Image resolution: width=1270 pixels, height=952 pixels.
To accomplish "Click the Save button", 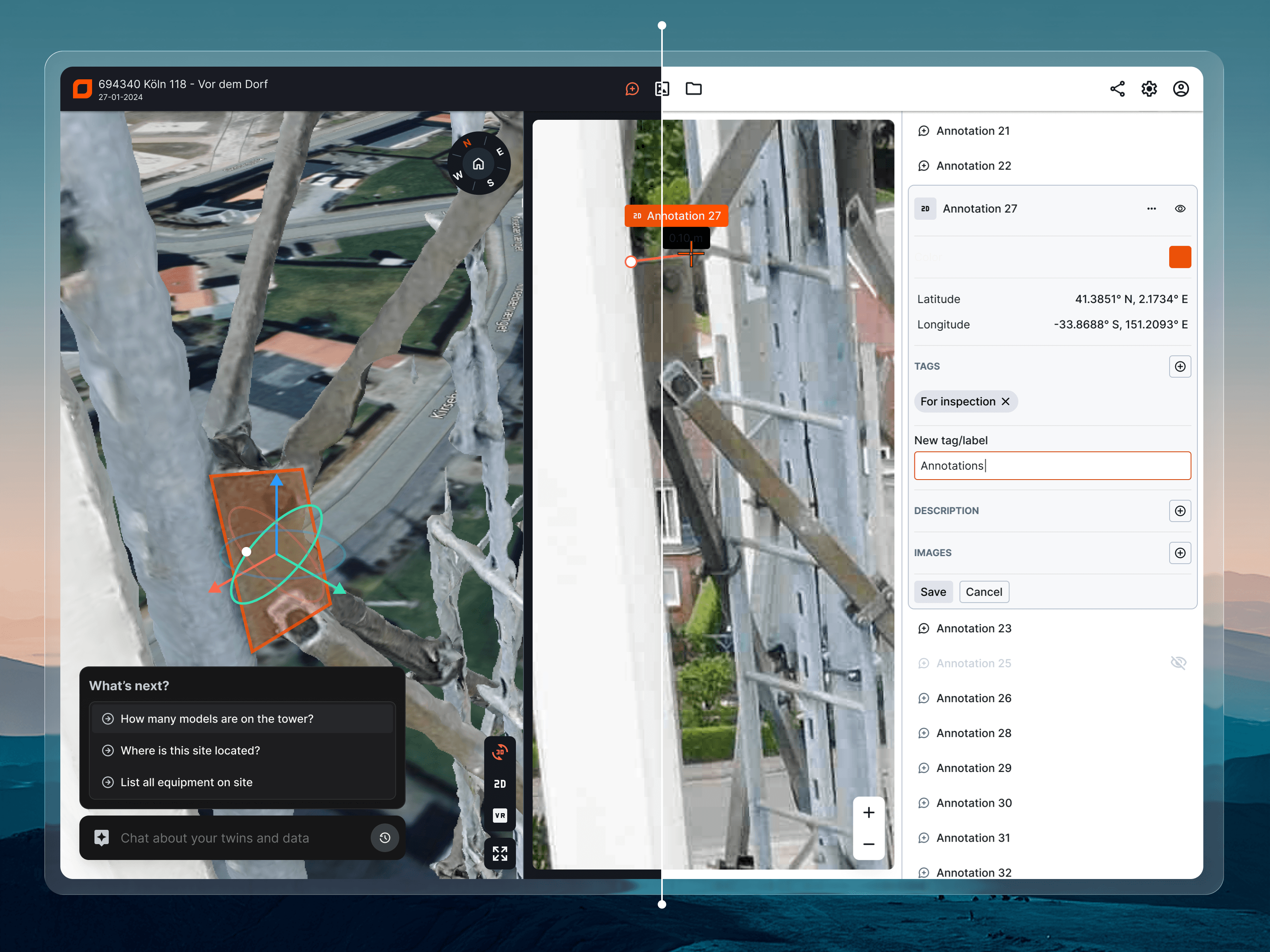I will [x=933, y=592].
